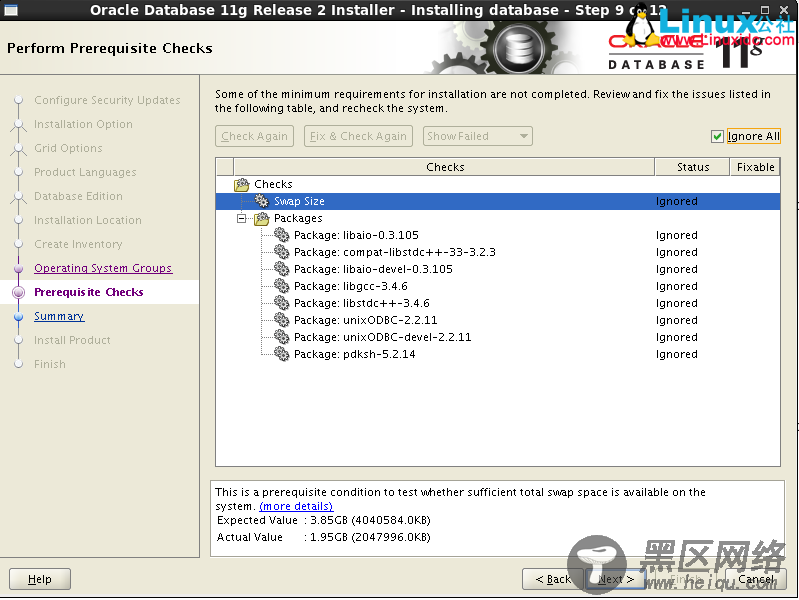Image resolution: width=799 pixels, height=600 pixels.
Task: Click the Summary step bullet
Action: (19, 317)
